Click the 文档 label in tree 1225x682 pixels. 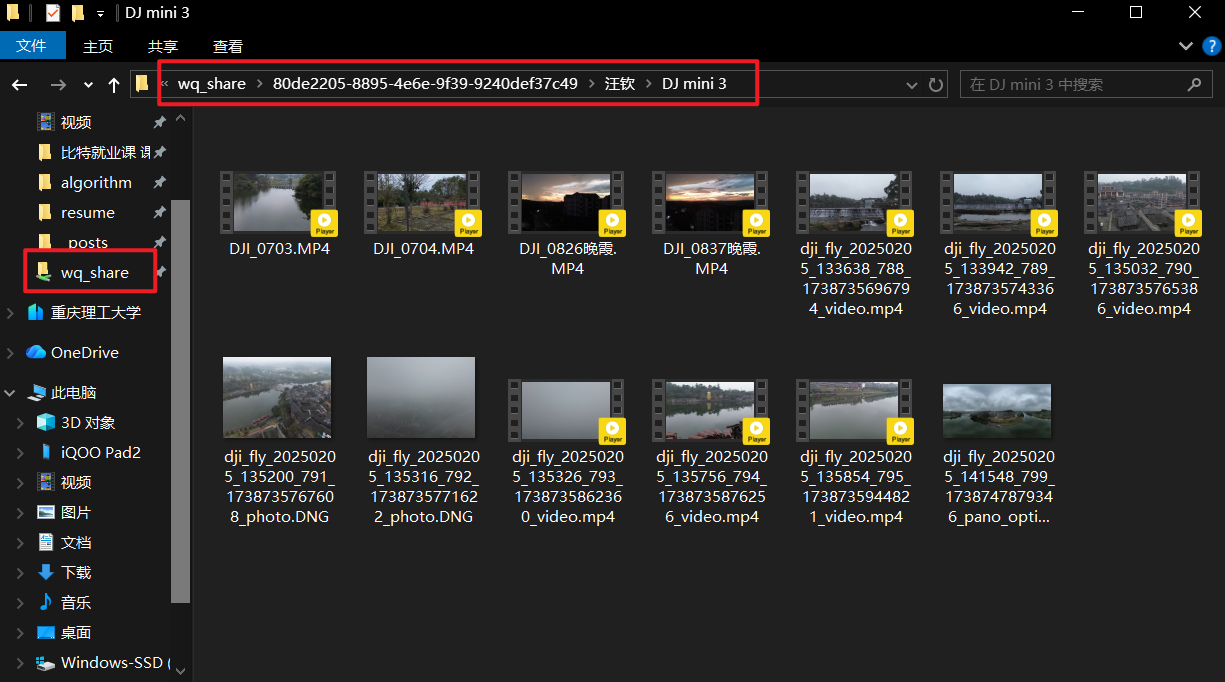point(76,543)
